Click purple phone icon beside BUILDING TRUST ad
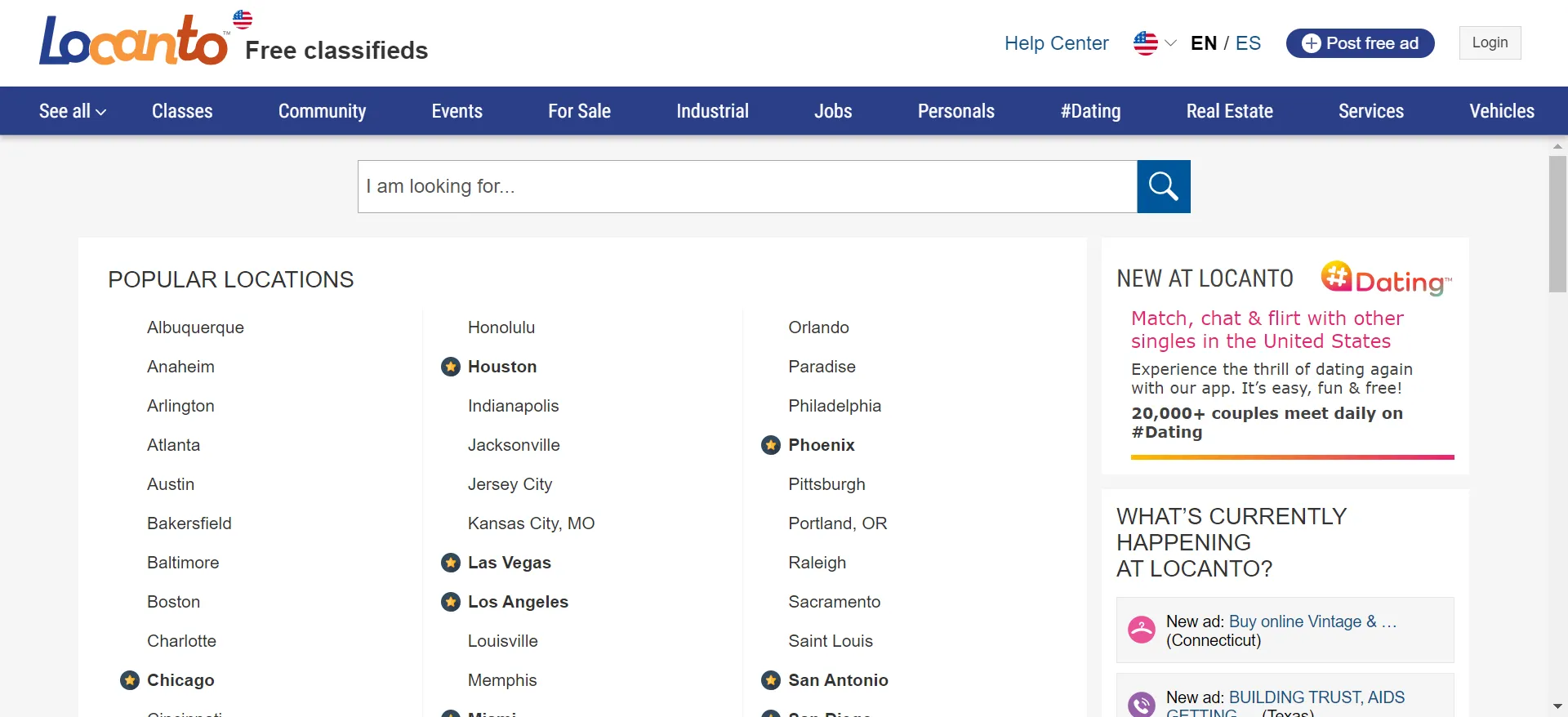 pyautogui.click(x=1142, y=705)
